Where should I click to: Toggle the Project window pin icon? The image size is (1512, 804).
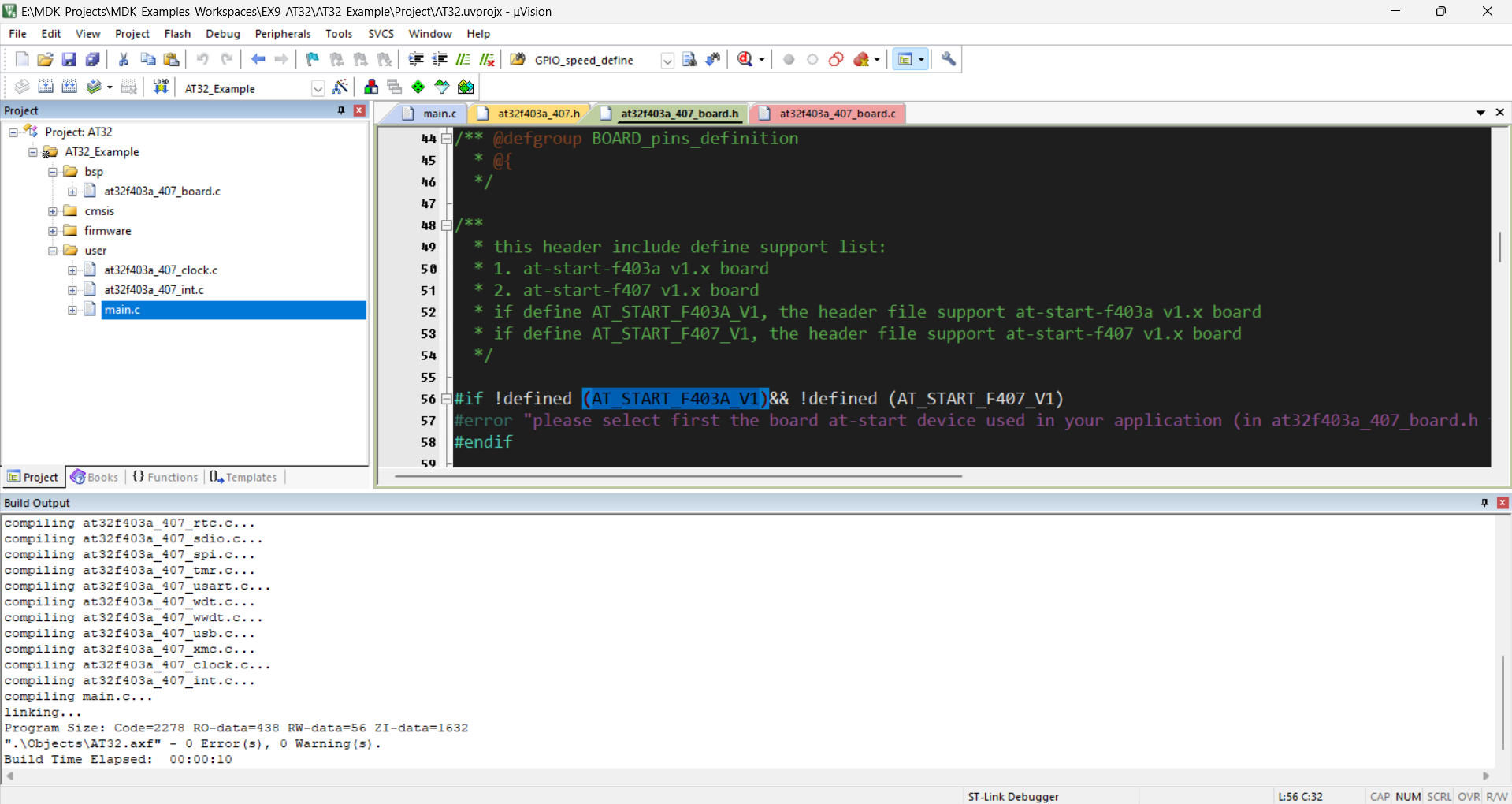coord(341,110)
